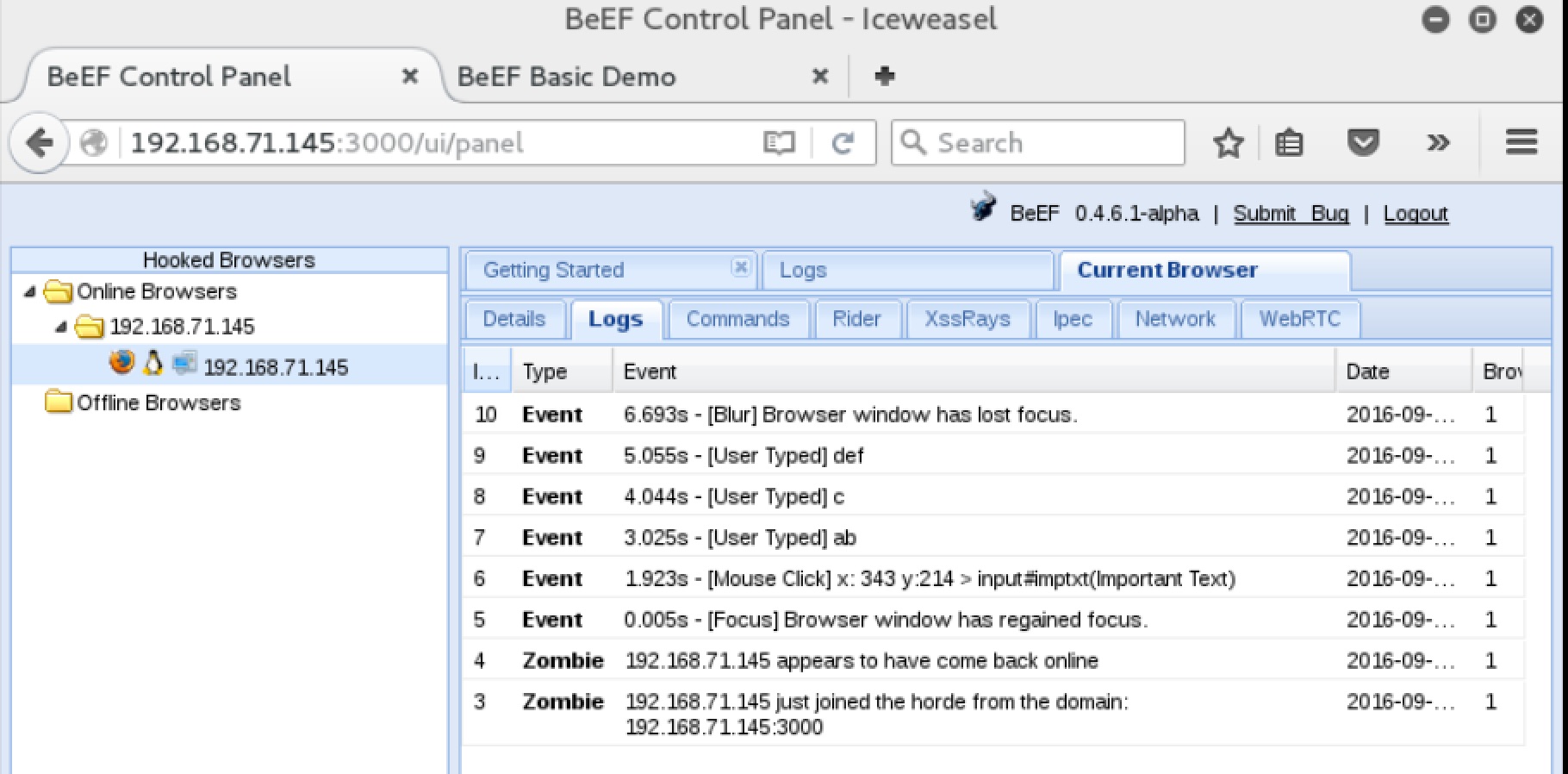The width and height of the screenshot is (1568, 774).
Task: Click the Logout link
Action: 1416,214
